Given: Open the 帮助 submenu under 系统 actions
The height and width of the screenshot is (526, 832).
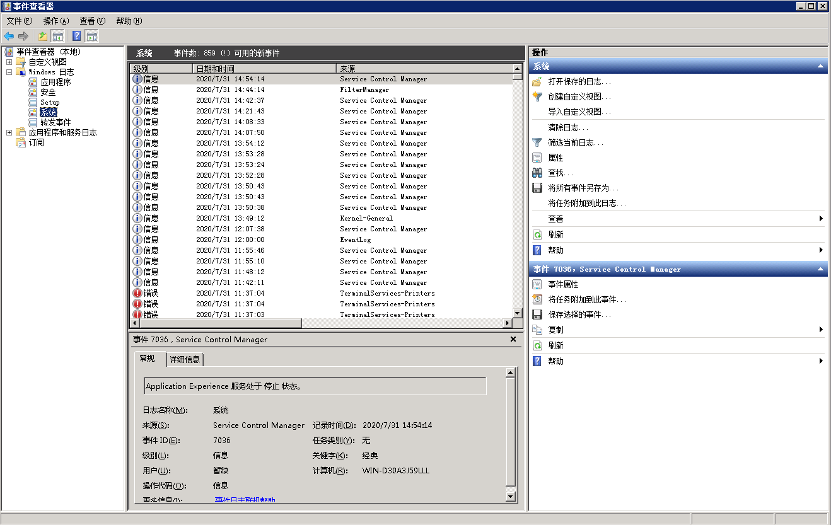Looking at the screenshot, I should (x=821, y=250).
